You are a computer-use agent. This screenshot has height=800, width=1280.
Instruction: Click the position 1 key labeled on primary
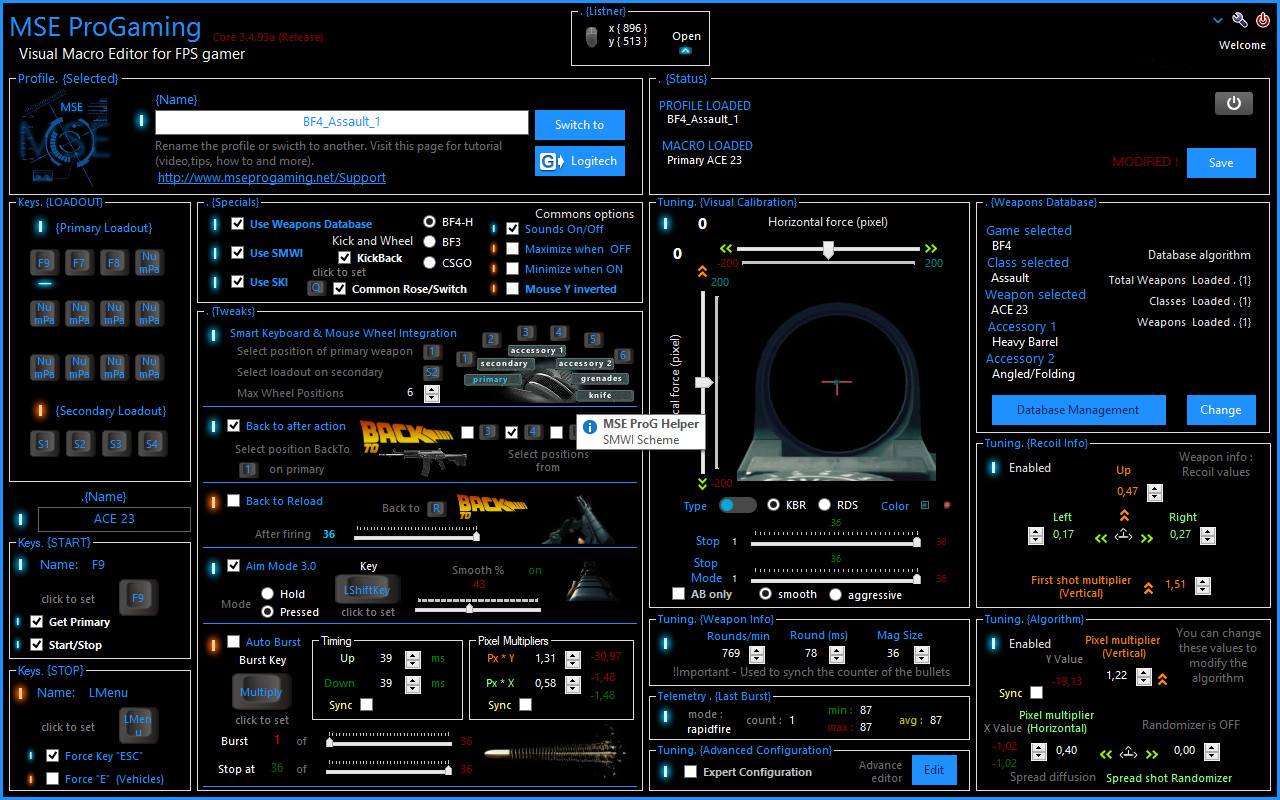(248, 469)
